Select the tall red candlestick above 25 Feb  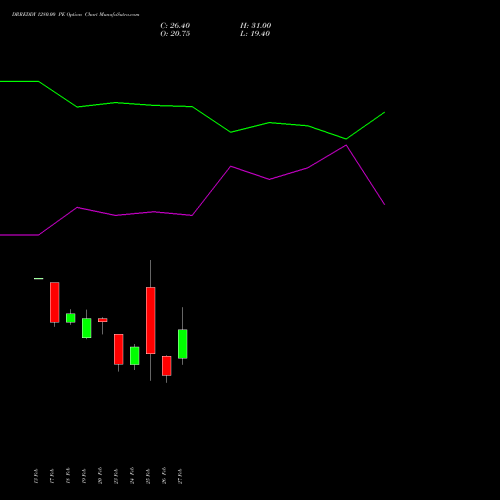[x=151, y=320]
